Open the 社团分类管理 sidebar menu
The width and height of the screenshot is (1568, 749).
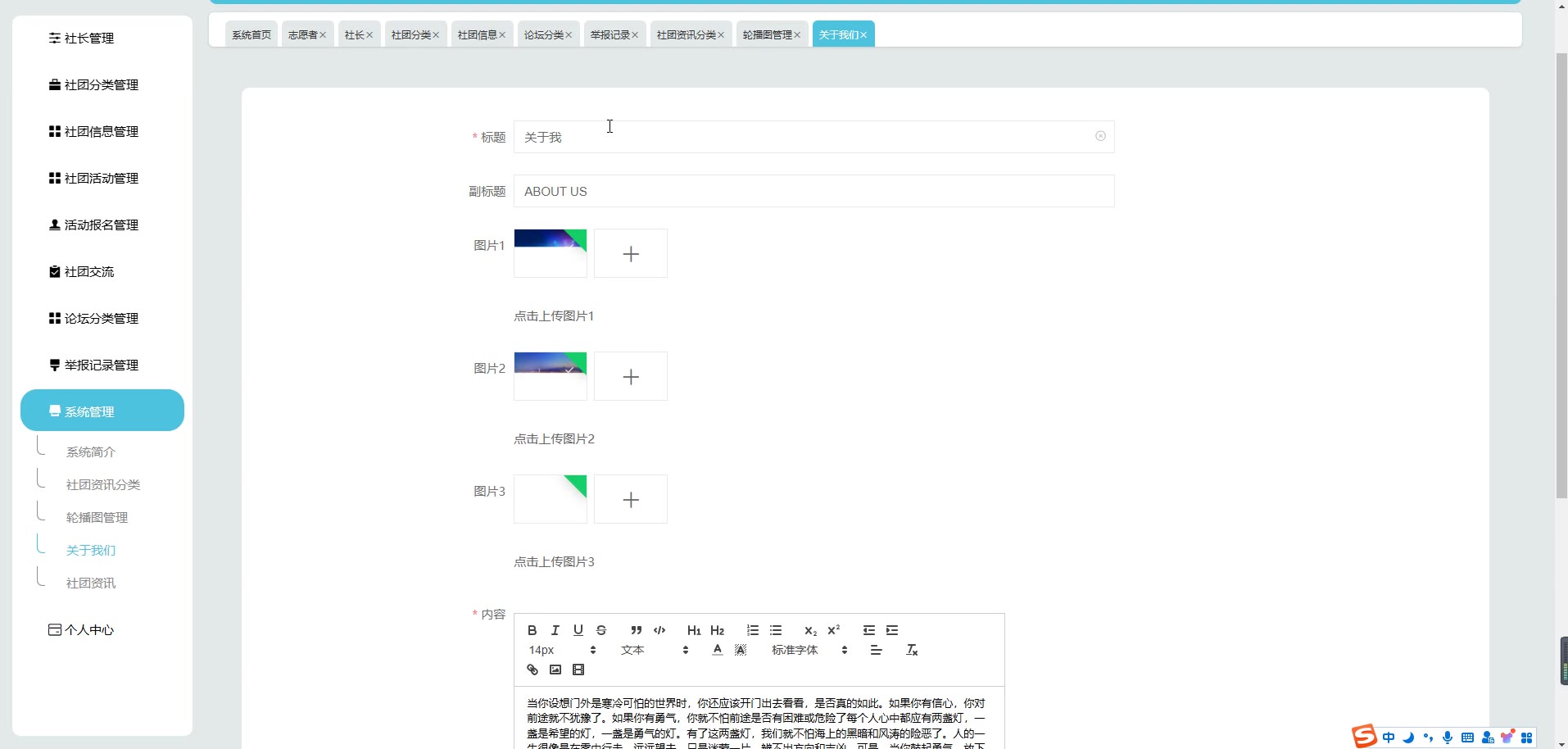pyautogui.click(x=102, y=84)
